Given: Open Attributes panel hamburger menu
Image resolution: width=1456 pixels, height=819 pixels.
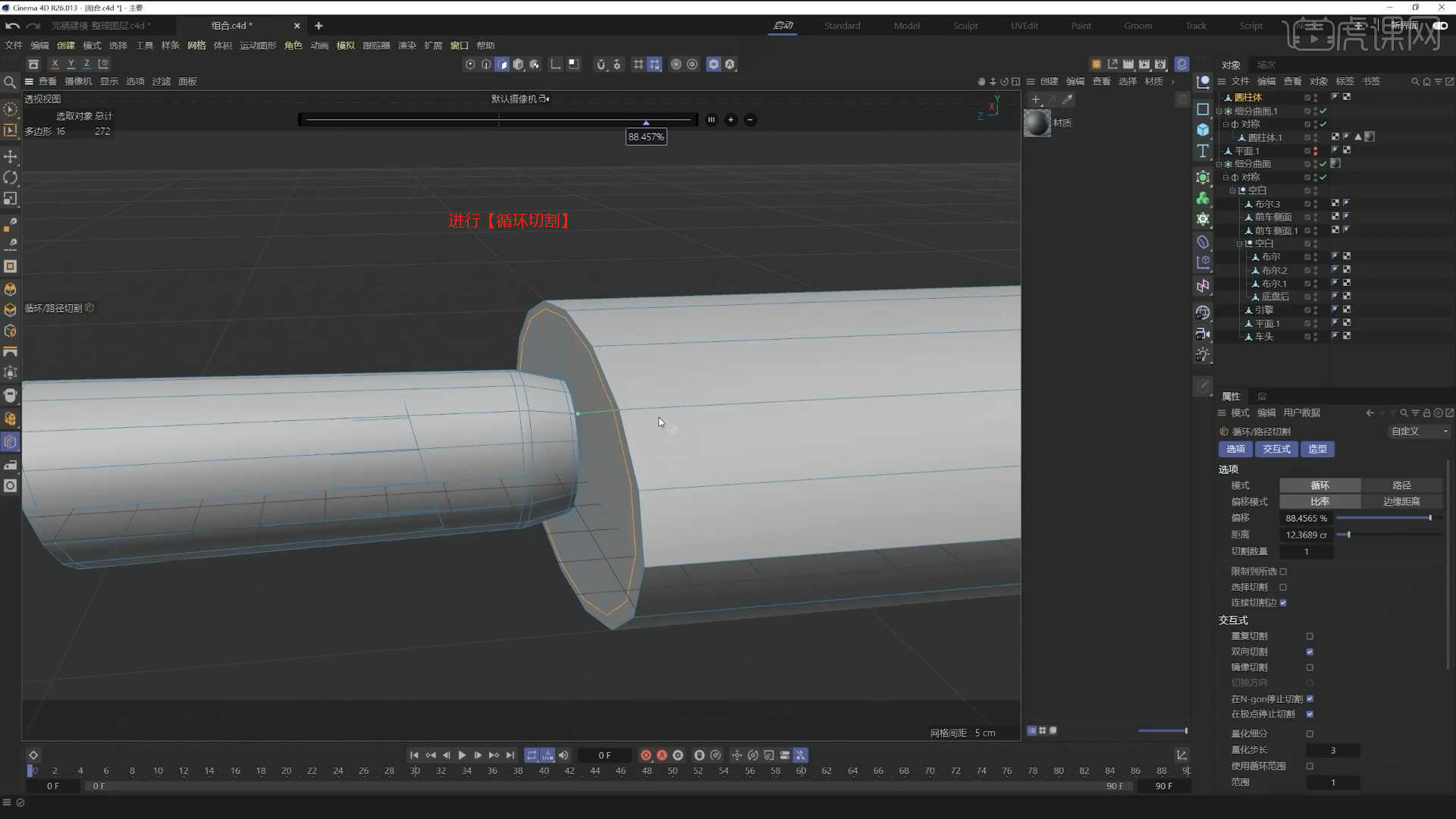Looking at the screenshot, I should pos(1222,413).
